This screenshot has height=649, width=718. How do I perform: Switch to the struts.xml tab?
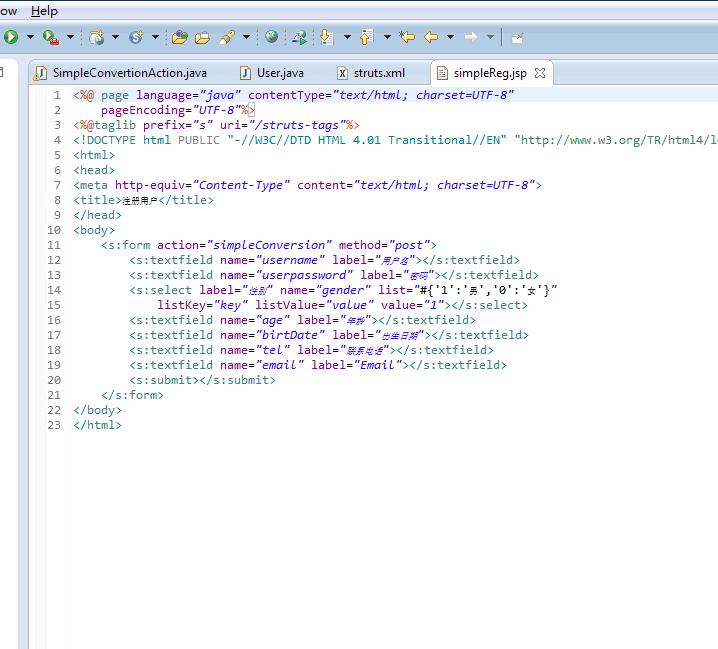pos(371,73)
